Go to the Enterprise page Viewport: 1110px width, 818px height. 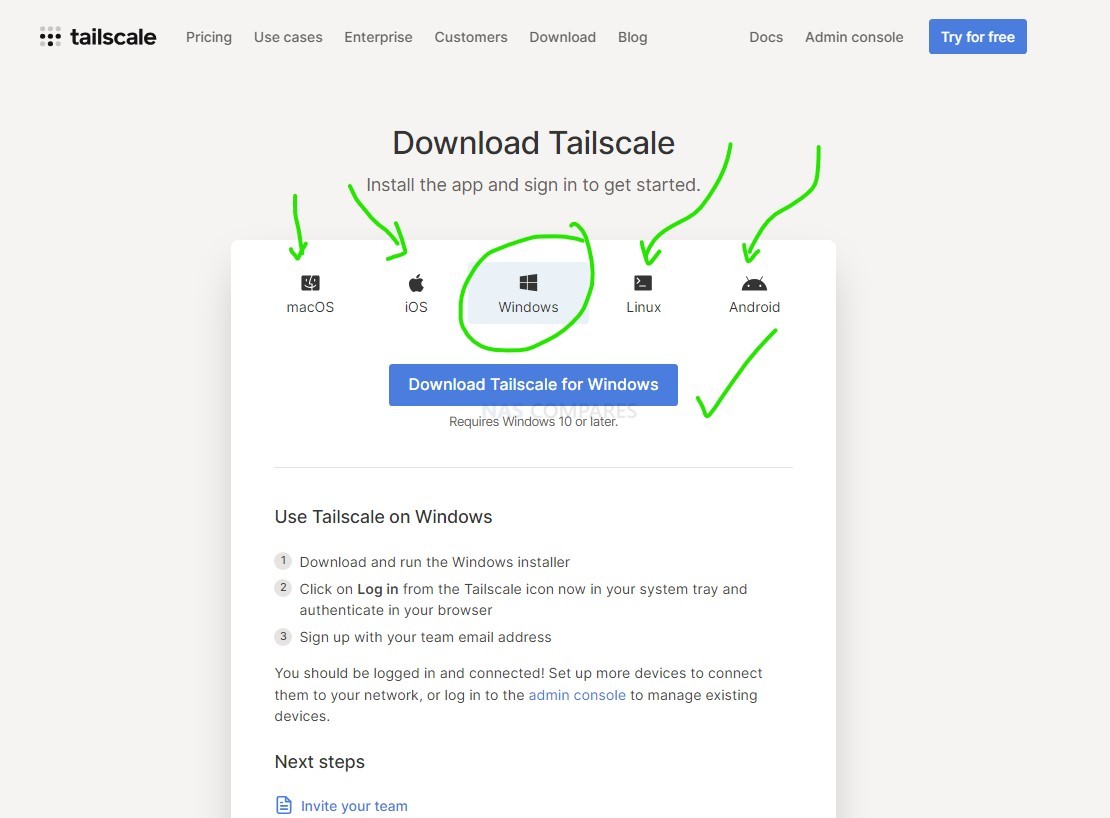pos(378,37)
